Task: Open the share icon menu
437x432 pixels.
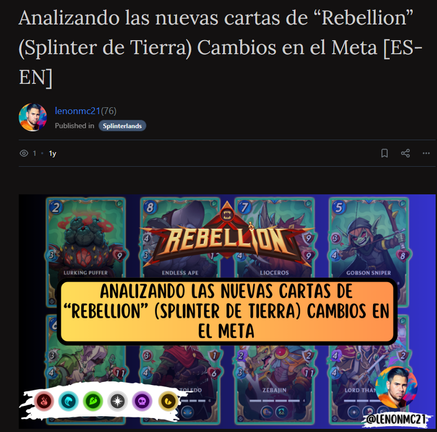Action: coord(405,153)
